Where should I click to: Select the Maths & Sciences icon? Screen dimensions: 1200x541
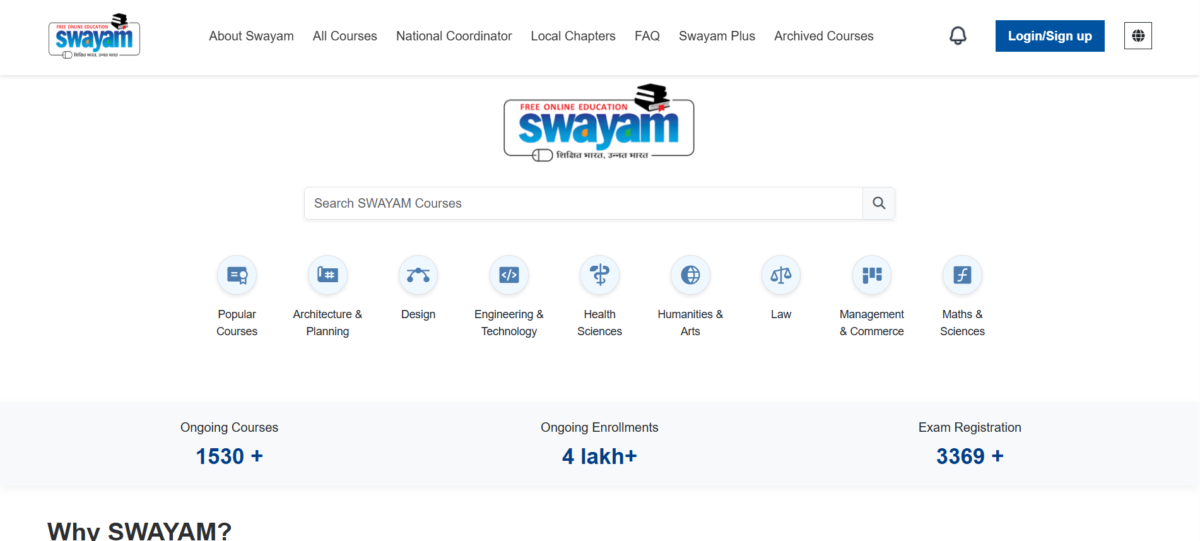(962, 275)
